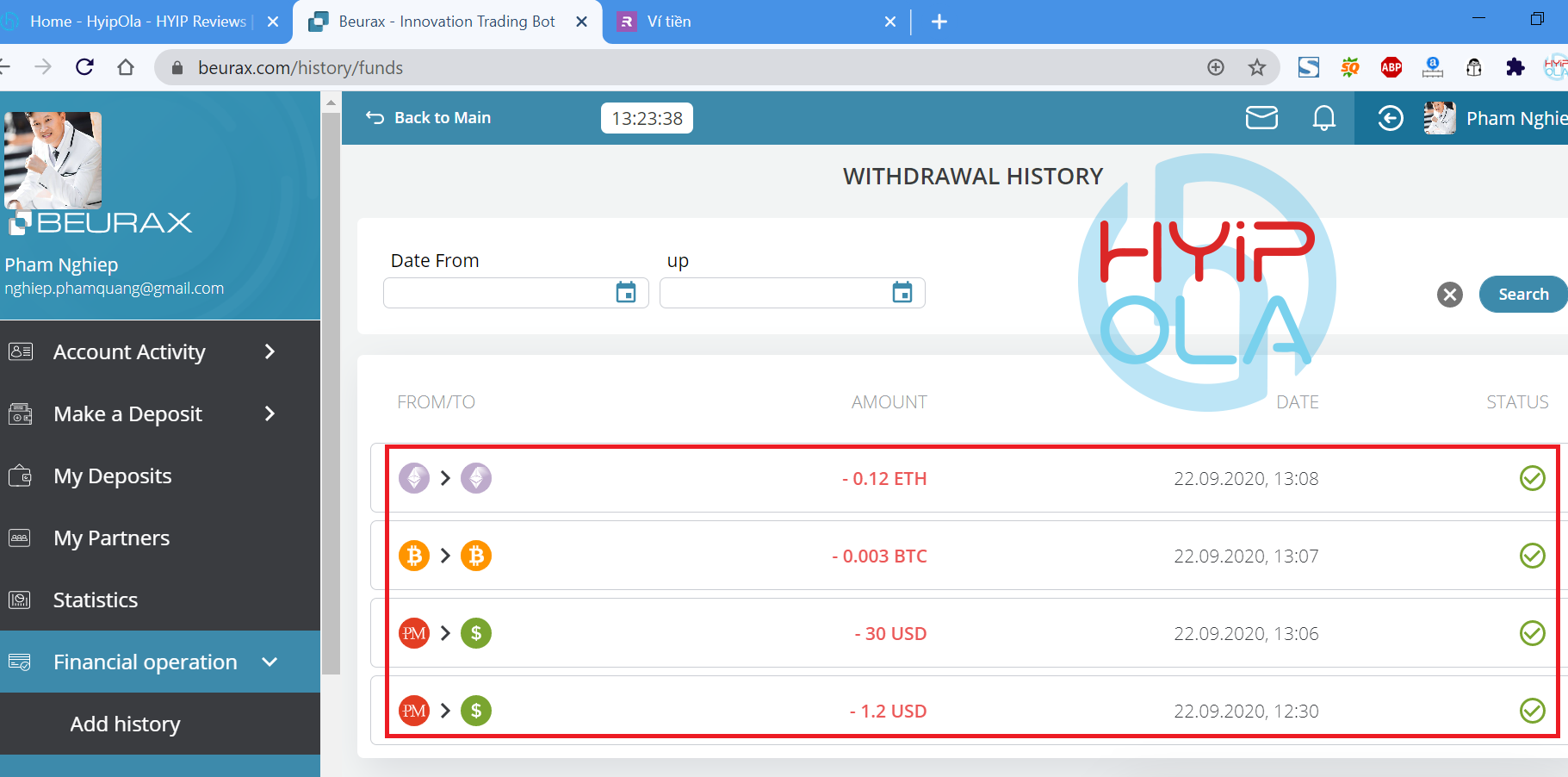
Task: Select the '- 1.2 USD' amount
Action: [x=888, y=712]
